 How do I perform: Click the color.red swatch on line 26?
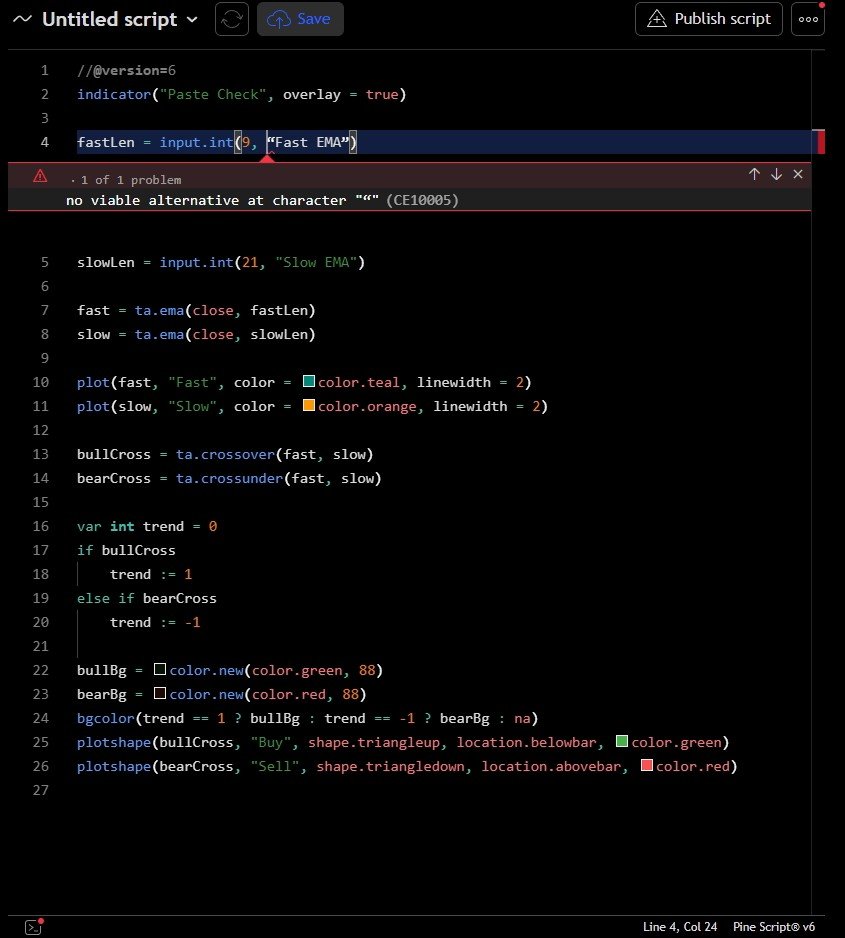pos(646,766)
